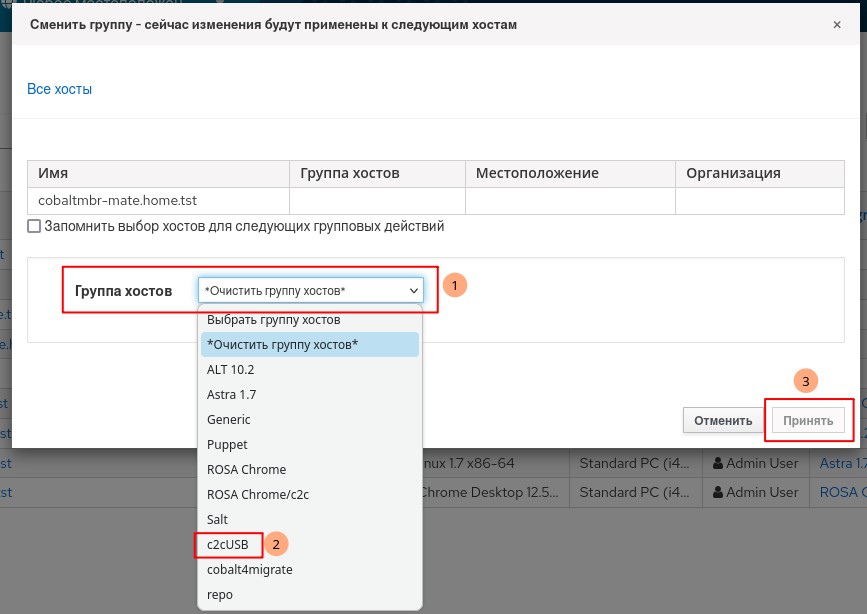Screen dimensions: 867x614
Task: Expand the 'Группа хостов' dropdown
Action: pos(311,290)
